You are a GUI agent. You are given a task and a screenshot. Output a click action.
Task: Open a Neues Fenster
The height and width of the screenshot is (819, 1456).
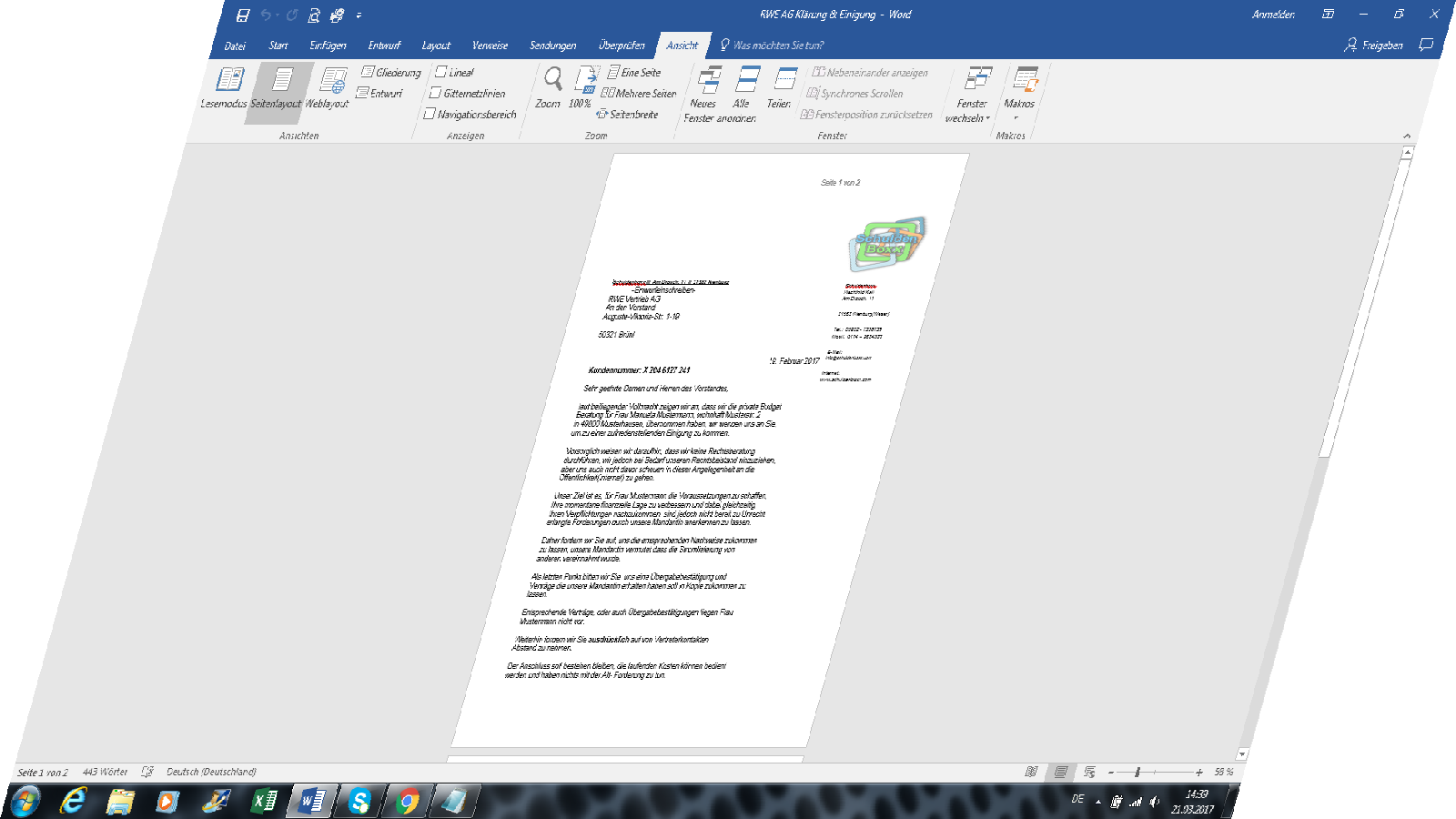[705, 93]
